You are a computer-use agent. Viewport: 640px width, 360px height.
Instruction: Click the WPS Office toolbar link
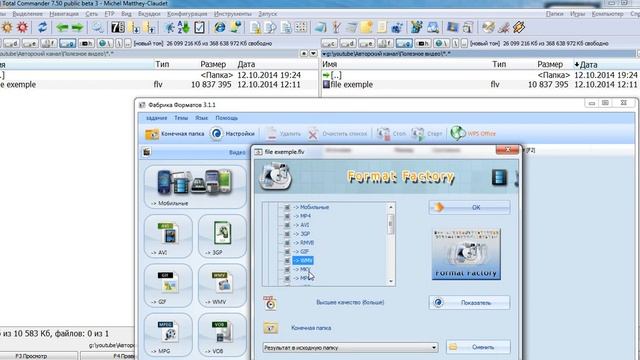[473, 133]
